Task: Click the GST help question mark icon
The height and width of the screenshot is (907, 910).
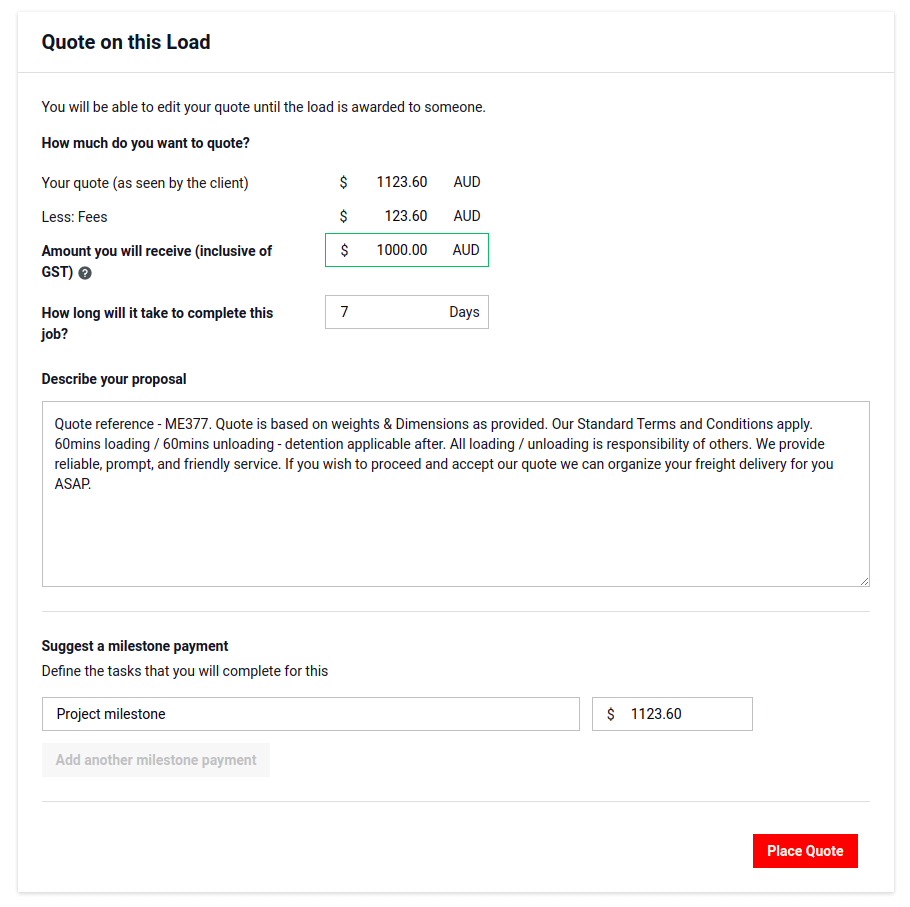Action: click(x=85, y=272)
